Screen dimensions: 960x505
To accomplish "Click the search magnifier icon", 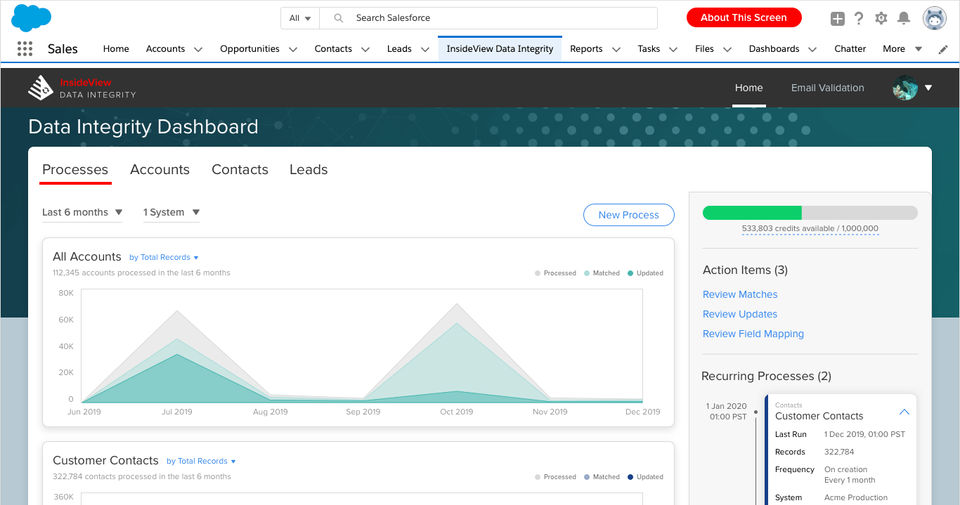I will pyautogui.click(x=338, y=18).
